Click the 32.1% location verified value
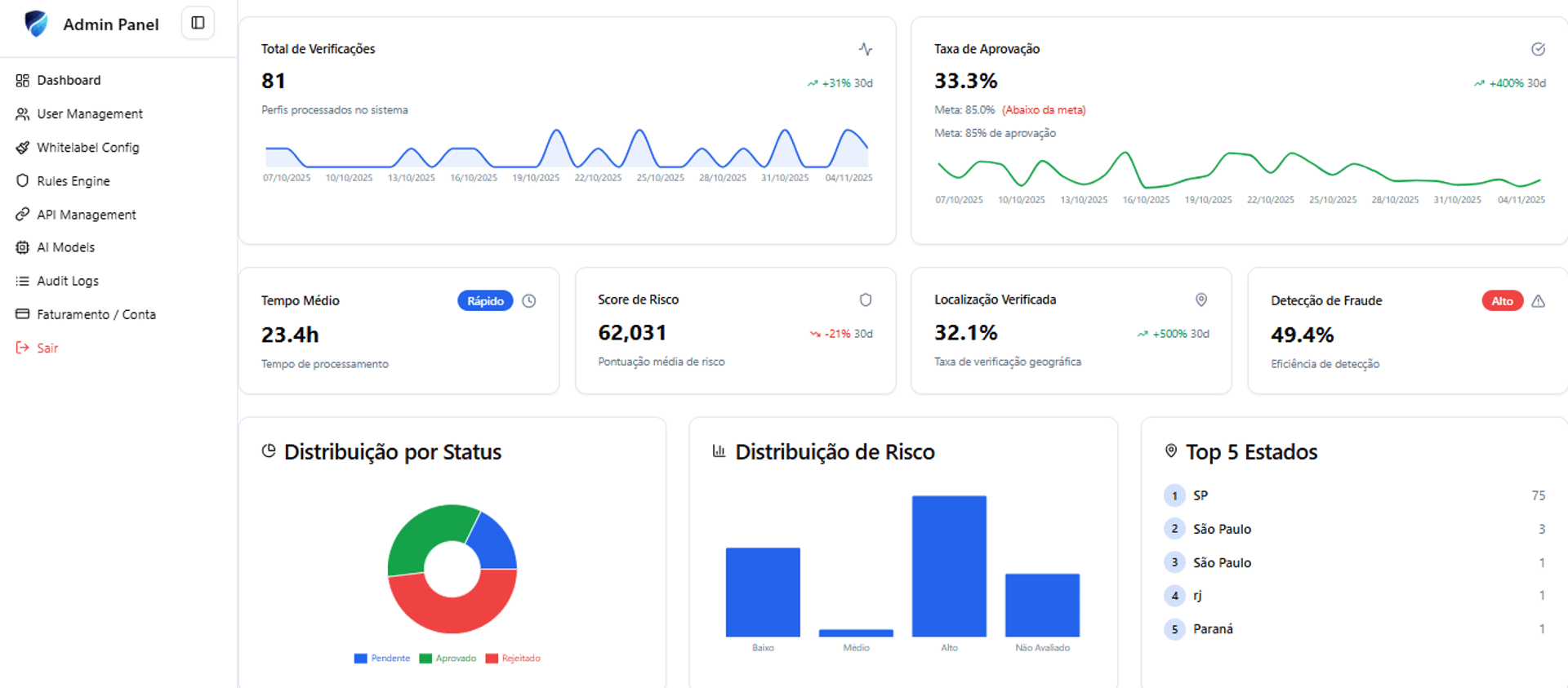The image size is (1568, 688). 966,333
